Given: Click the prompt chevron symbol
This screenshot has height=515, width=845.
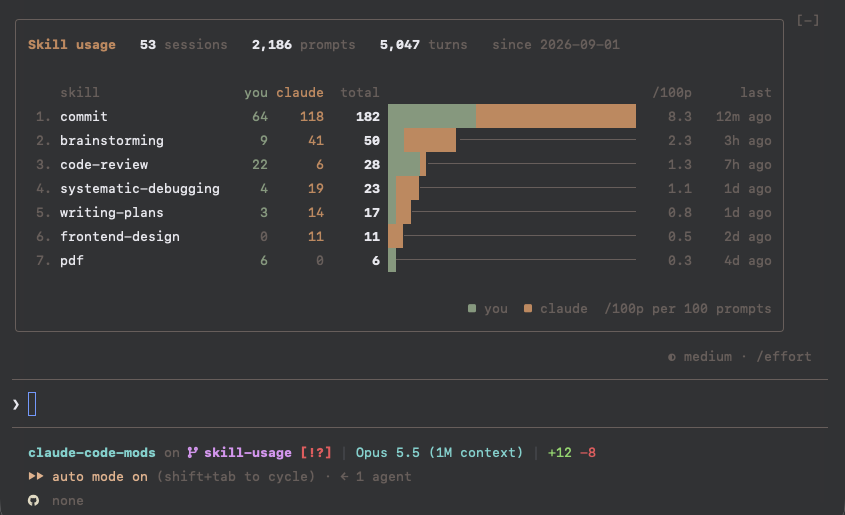Looking at the screenshot, I should tap(16, 404).
